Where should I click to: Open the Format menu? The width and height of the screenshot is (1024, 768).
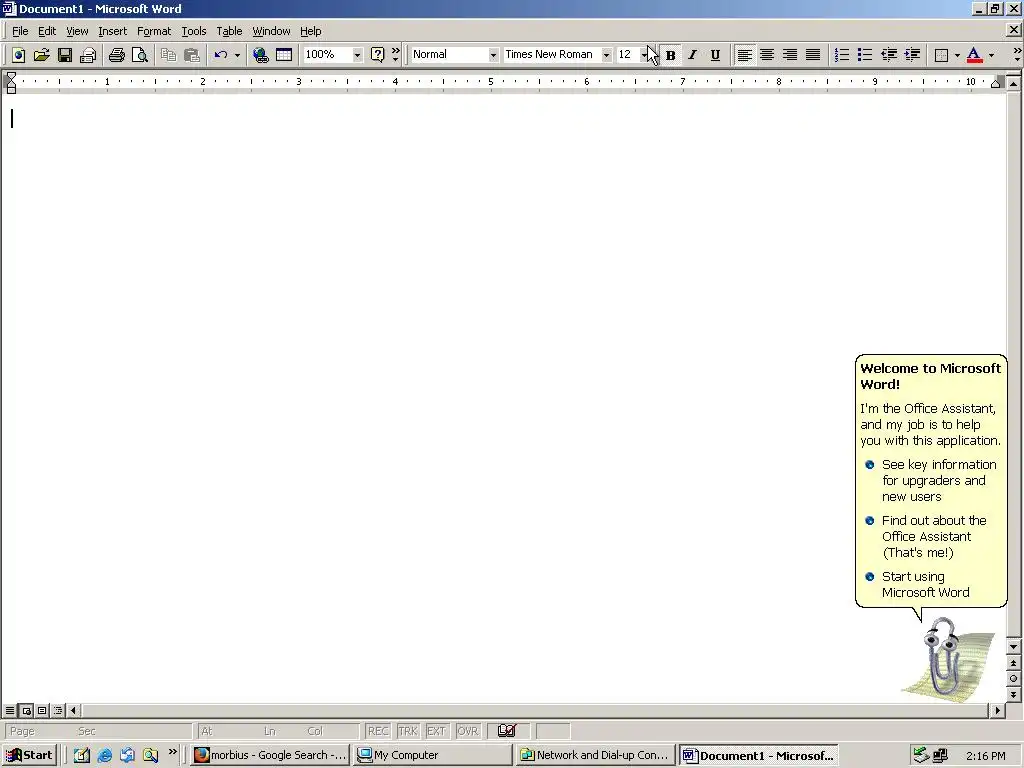(153, 31)
